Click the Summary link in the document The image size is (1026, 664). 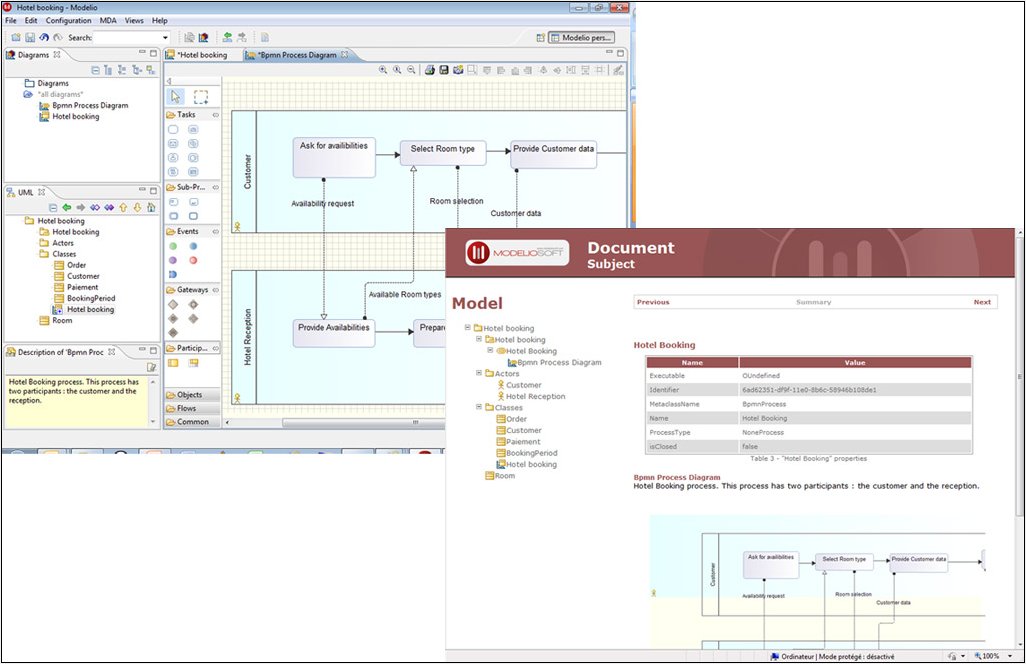click(813, 302)
